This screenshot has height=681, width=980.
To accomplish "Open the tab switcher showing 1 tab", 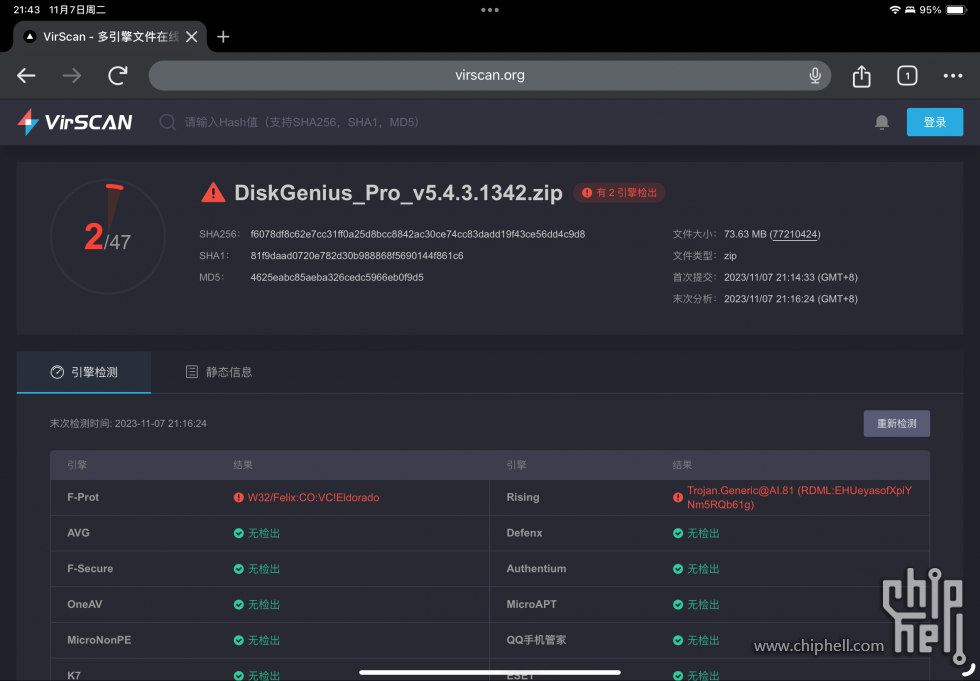I will pyautogui.click(x=907, y=76).
